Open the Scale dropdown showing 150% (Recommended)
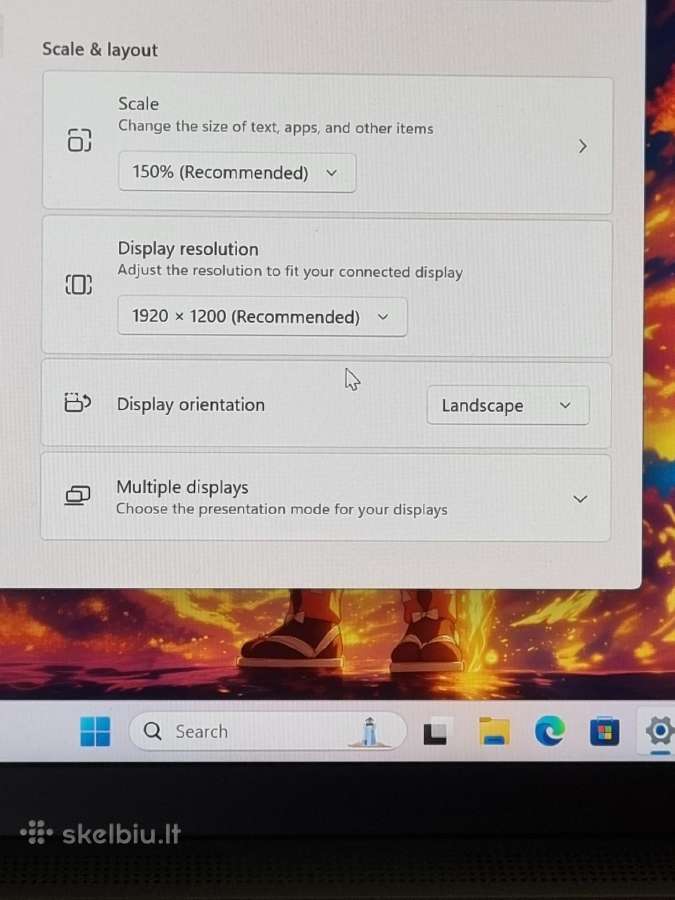Viewport: 675px width, 900px height. [237, 172]
